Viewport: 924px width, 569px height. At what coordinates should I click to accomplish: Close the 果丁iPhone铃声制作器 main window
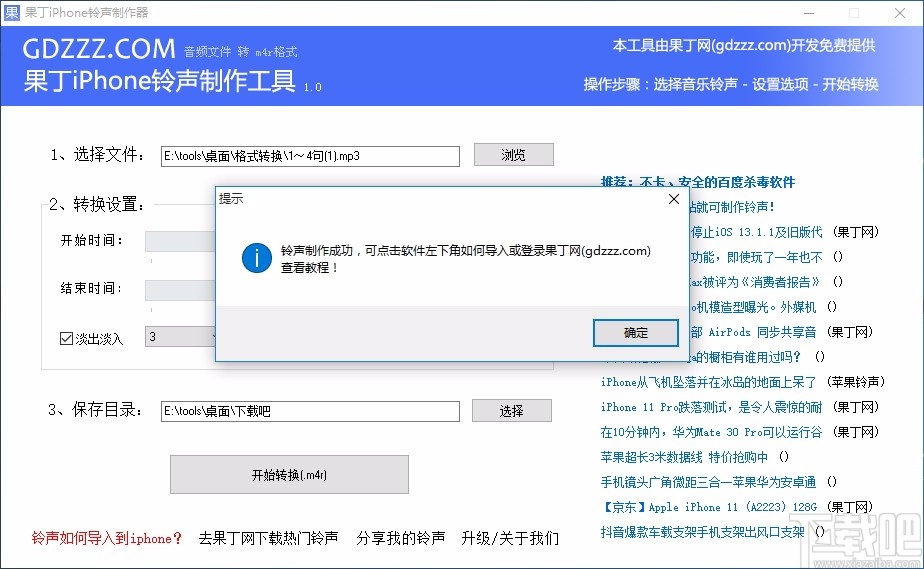click(x=900, y=13)
